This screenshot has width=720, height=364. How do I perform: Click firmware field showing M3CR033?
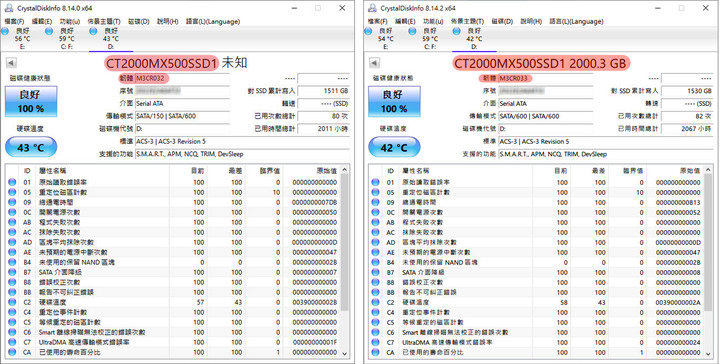(545, 78)
